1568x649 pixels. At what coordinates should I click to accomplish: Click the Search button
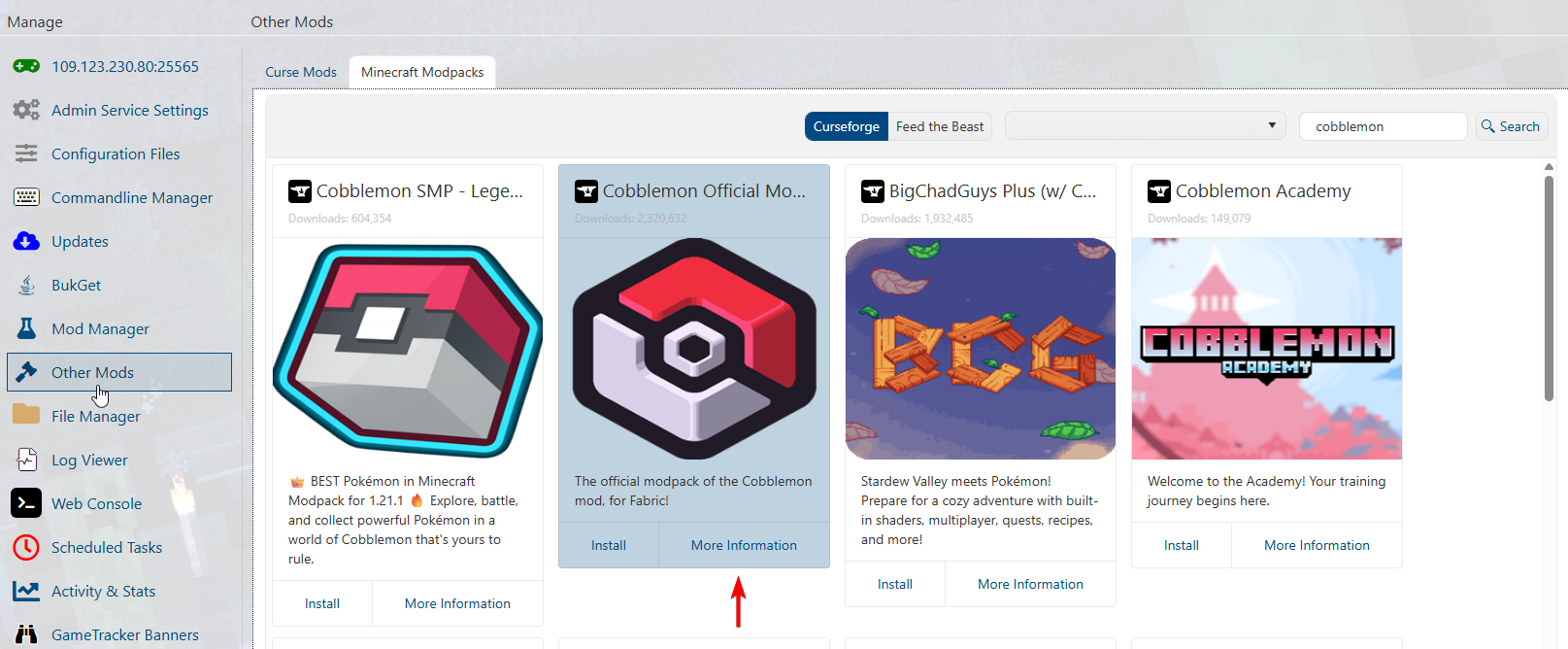[x=1511, y=126]
